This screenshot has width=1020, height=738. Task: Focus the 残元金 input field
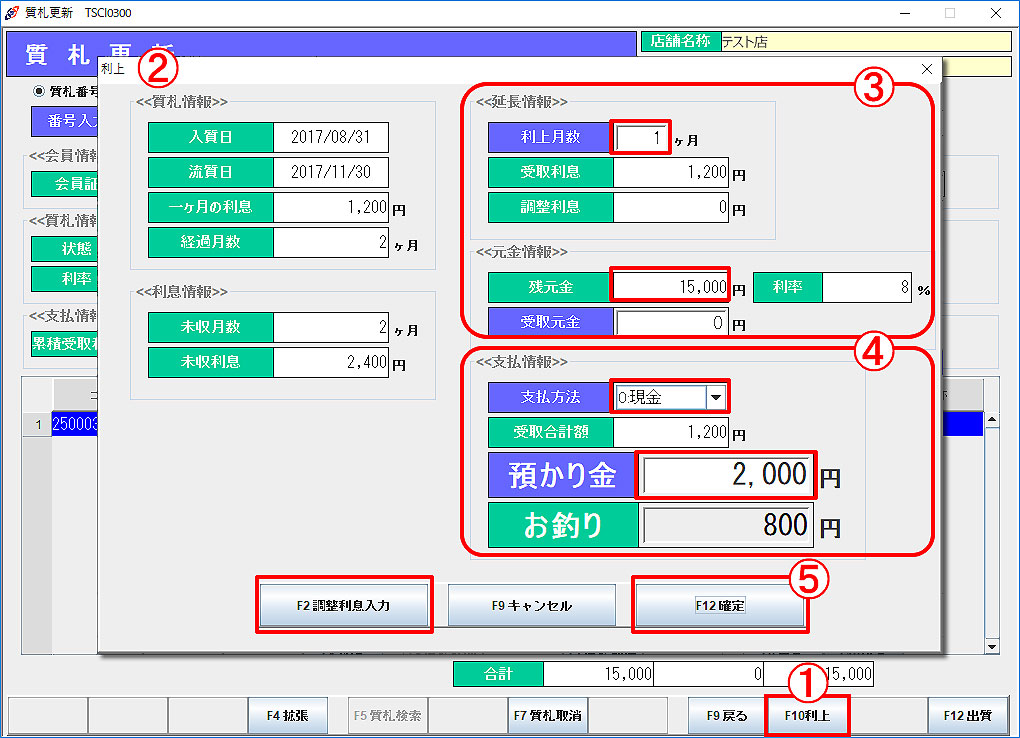click(x=670, y=287)
